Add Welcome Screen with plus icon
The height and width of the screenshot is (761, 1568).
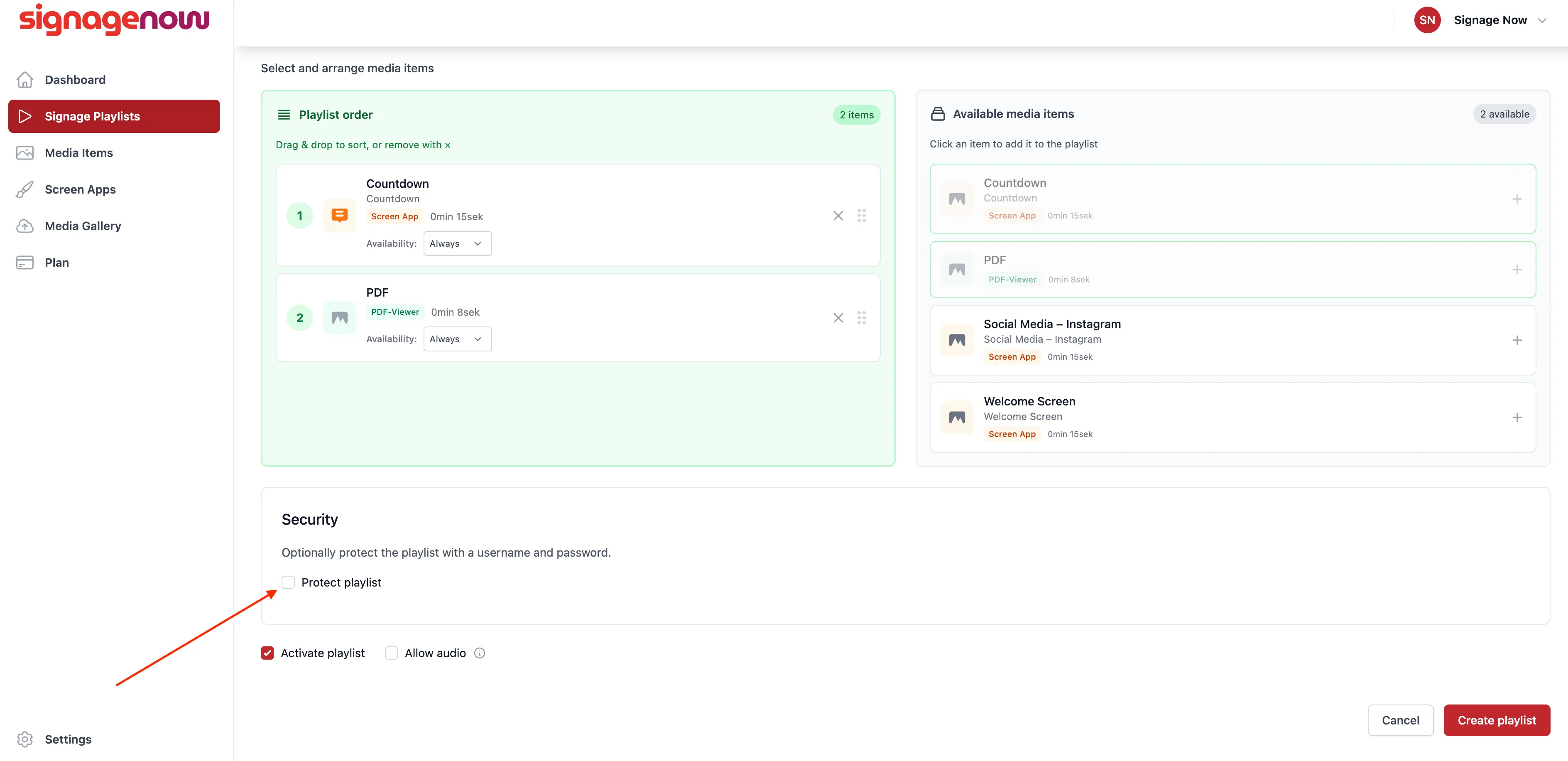tap(1517, 417)
